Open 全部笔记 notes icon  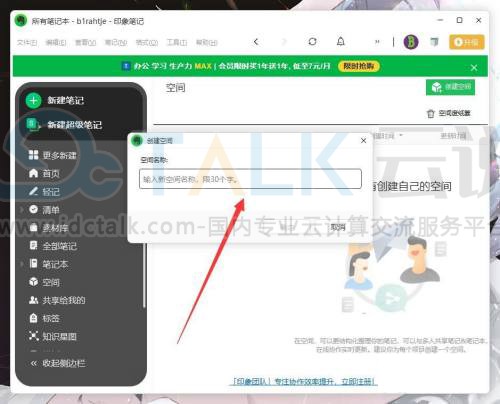33,246
